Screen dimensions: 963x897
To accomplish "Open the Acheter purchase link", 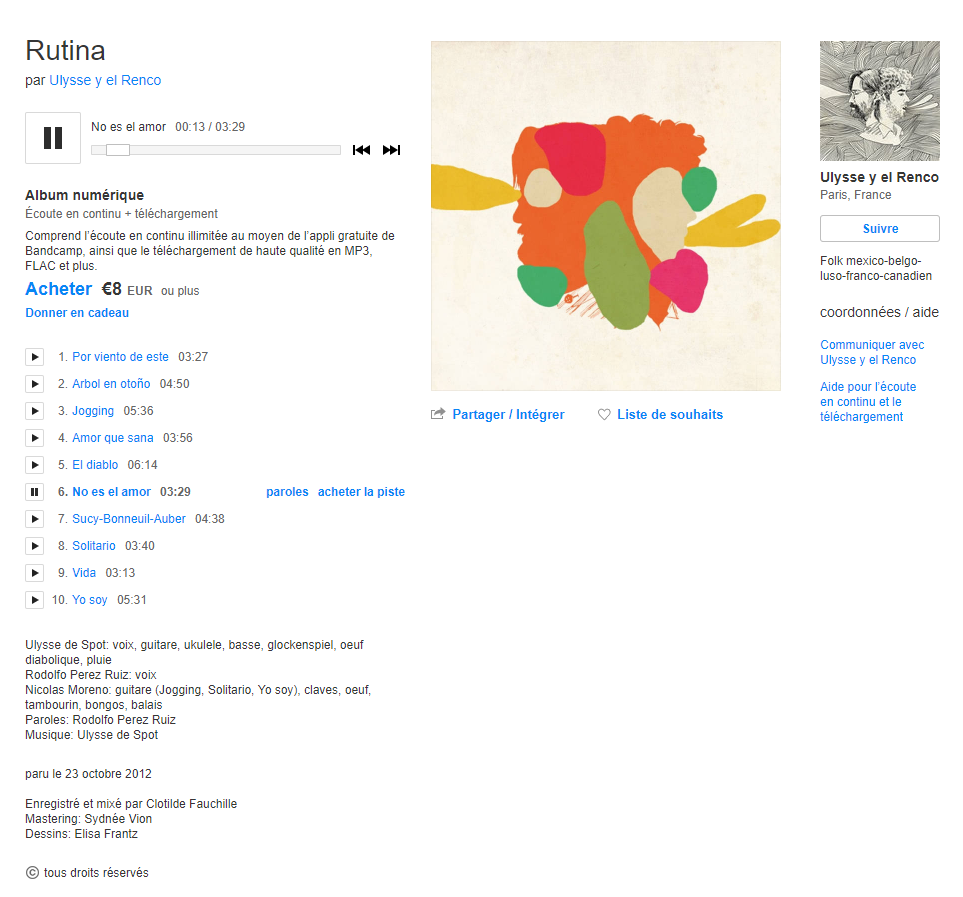I will pyautogui.click(x=59, y=289).
